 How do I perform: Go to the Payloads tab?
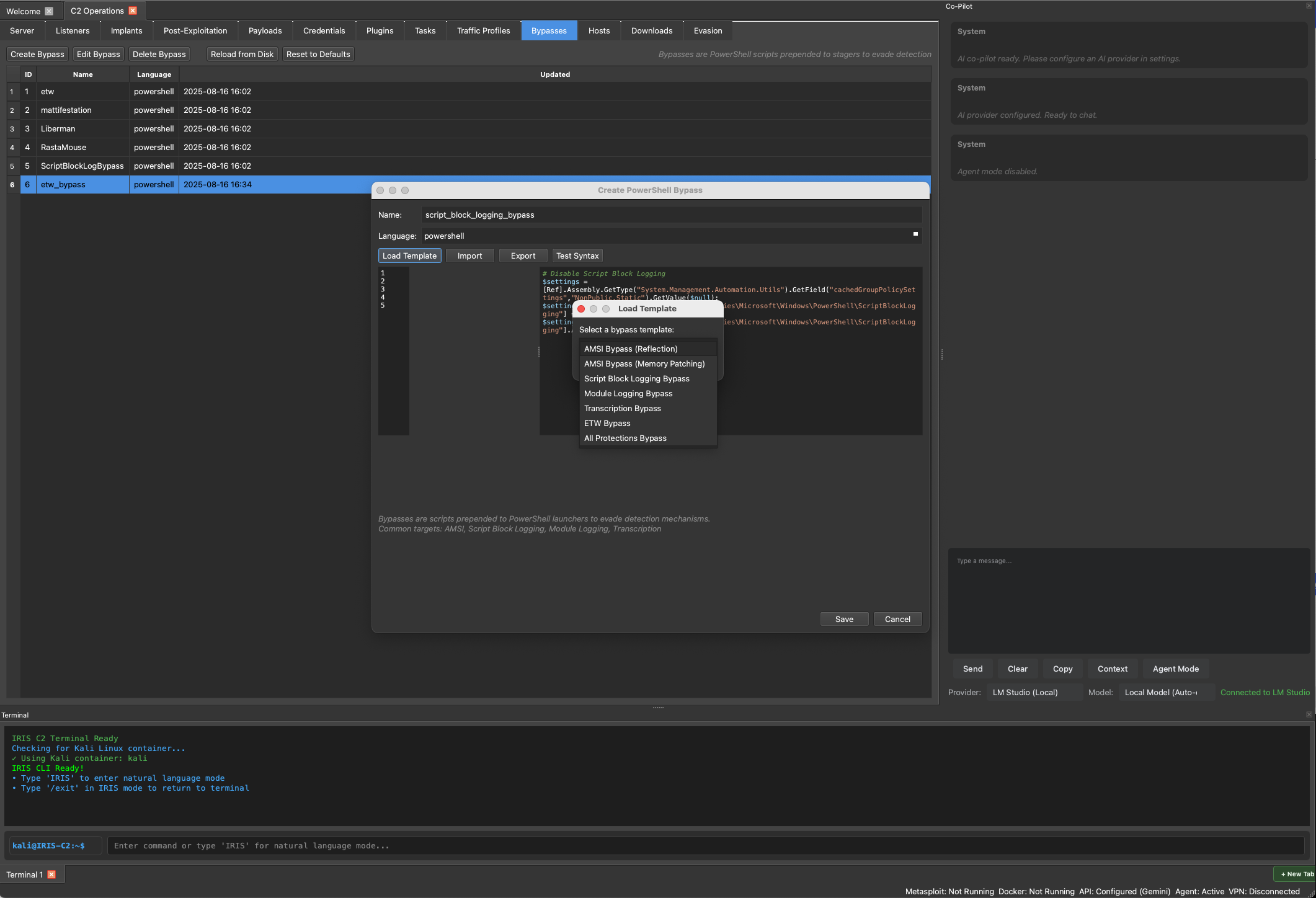(x=265, y=30)
